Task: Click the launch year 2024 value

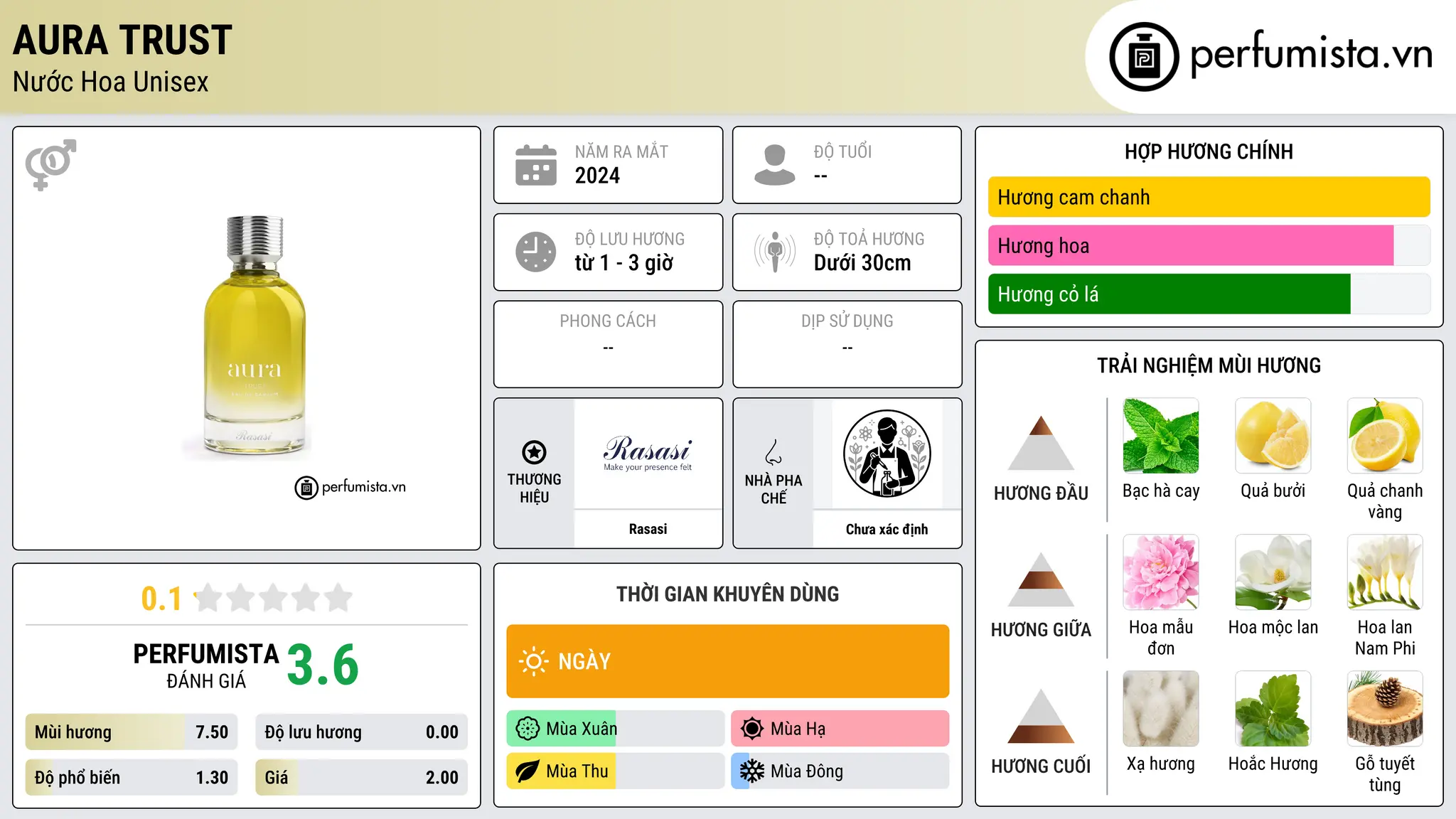Action: coord(597,176)
